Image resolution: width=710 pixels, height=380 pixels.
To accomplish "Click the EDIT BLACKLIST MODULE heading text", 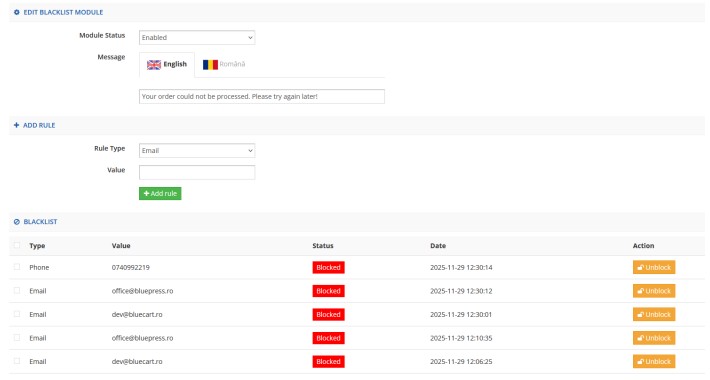I will (x=63, y=12).
